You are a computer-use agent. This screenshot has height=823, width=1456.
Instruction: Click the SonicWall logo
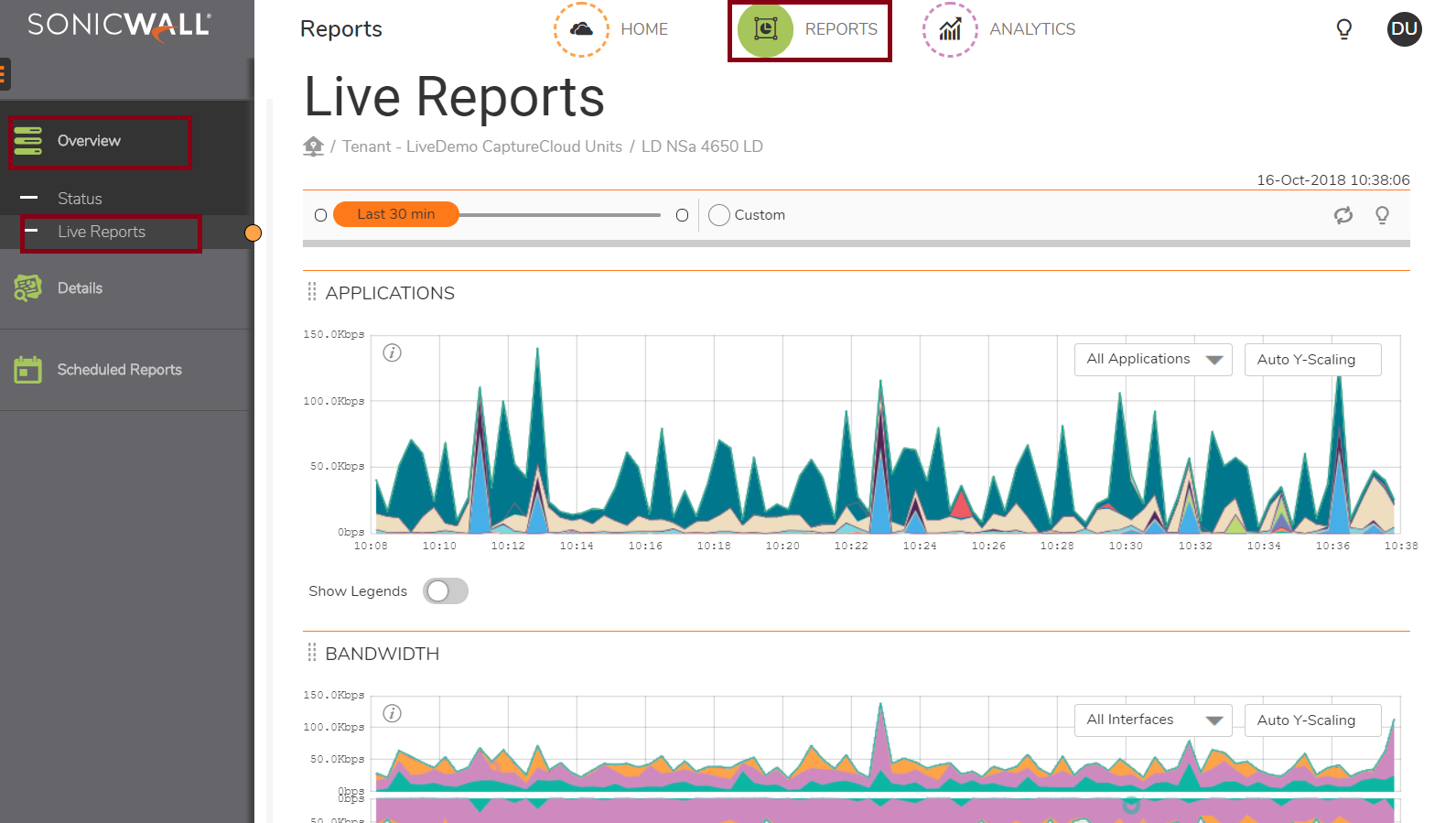pos(119,27)
